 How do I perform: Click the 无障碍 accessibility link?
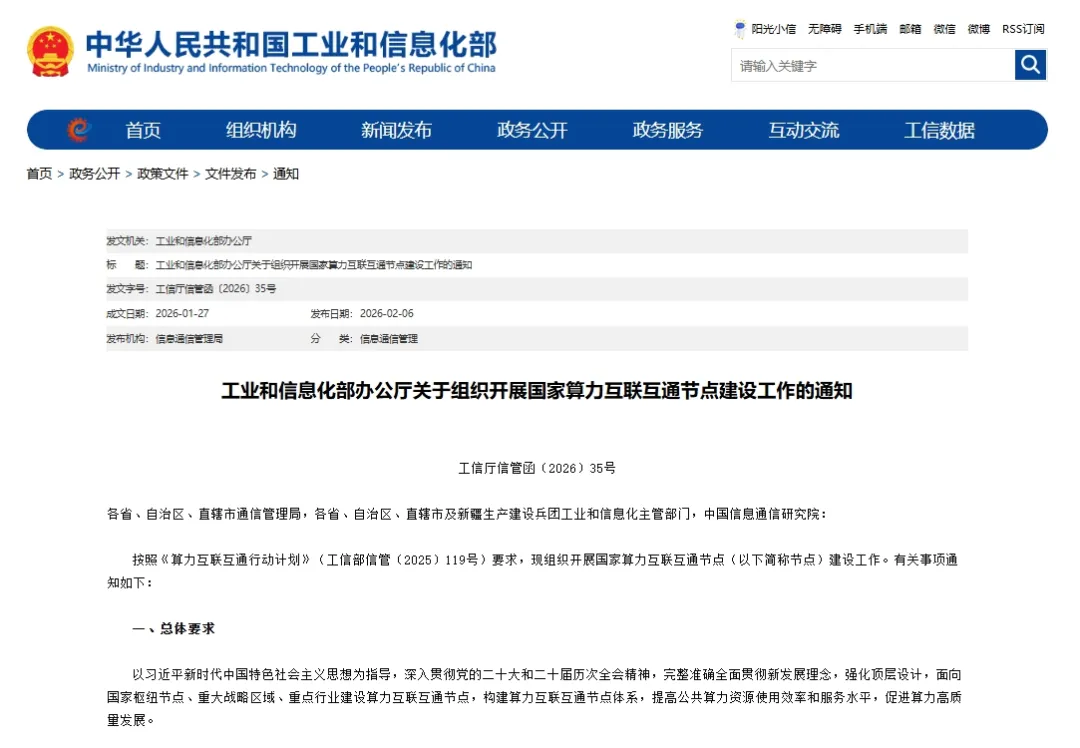(x=825, y=29)
